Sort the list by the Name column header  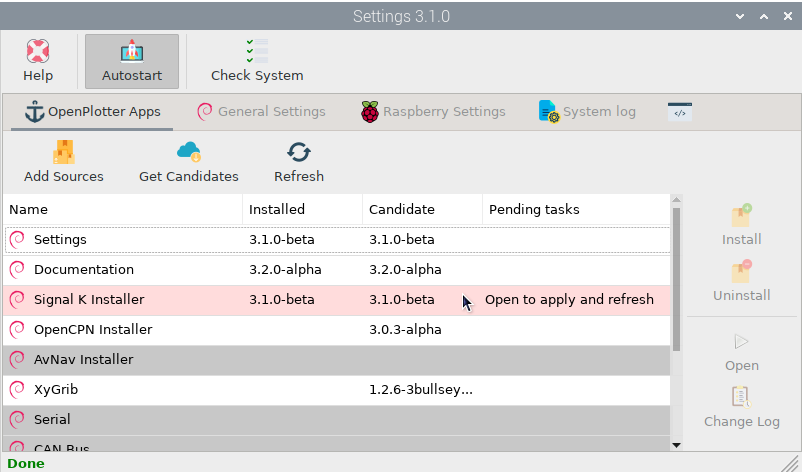click(x=123, y=210)
